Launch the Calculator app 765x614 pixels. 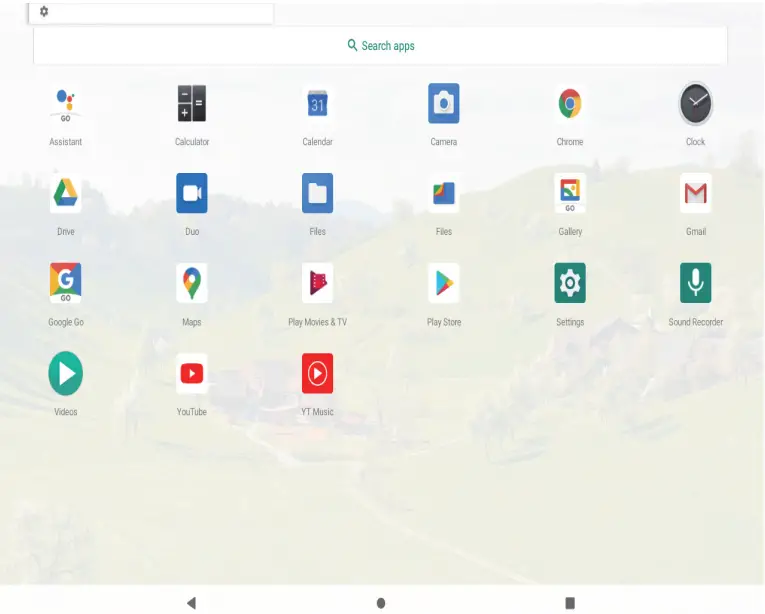192,103
